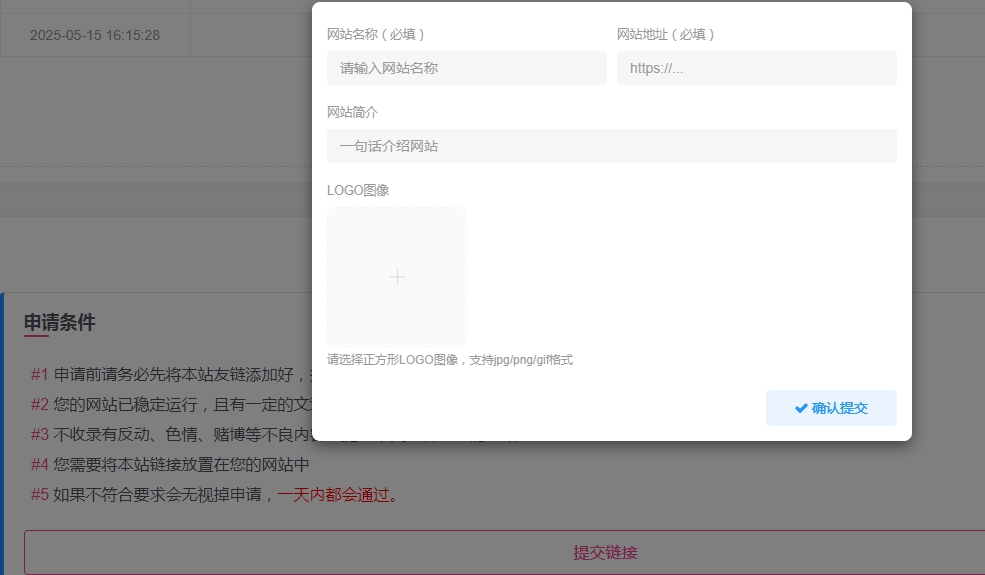This screenshot has height=575, width=985.
Task: Click the checkmark icon in 确认提交 button
Action: [801, 408]
